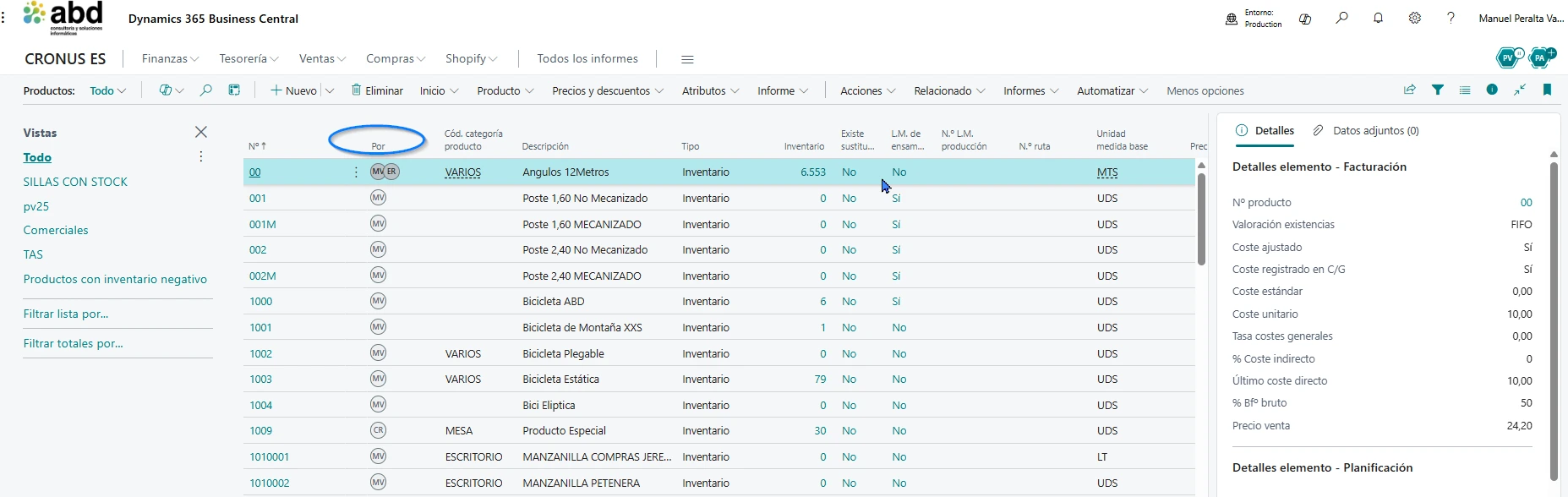
Task: Sort by the N.º column header
Action: point(257,146)
